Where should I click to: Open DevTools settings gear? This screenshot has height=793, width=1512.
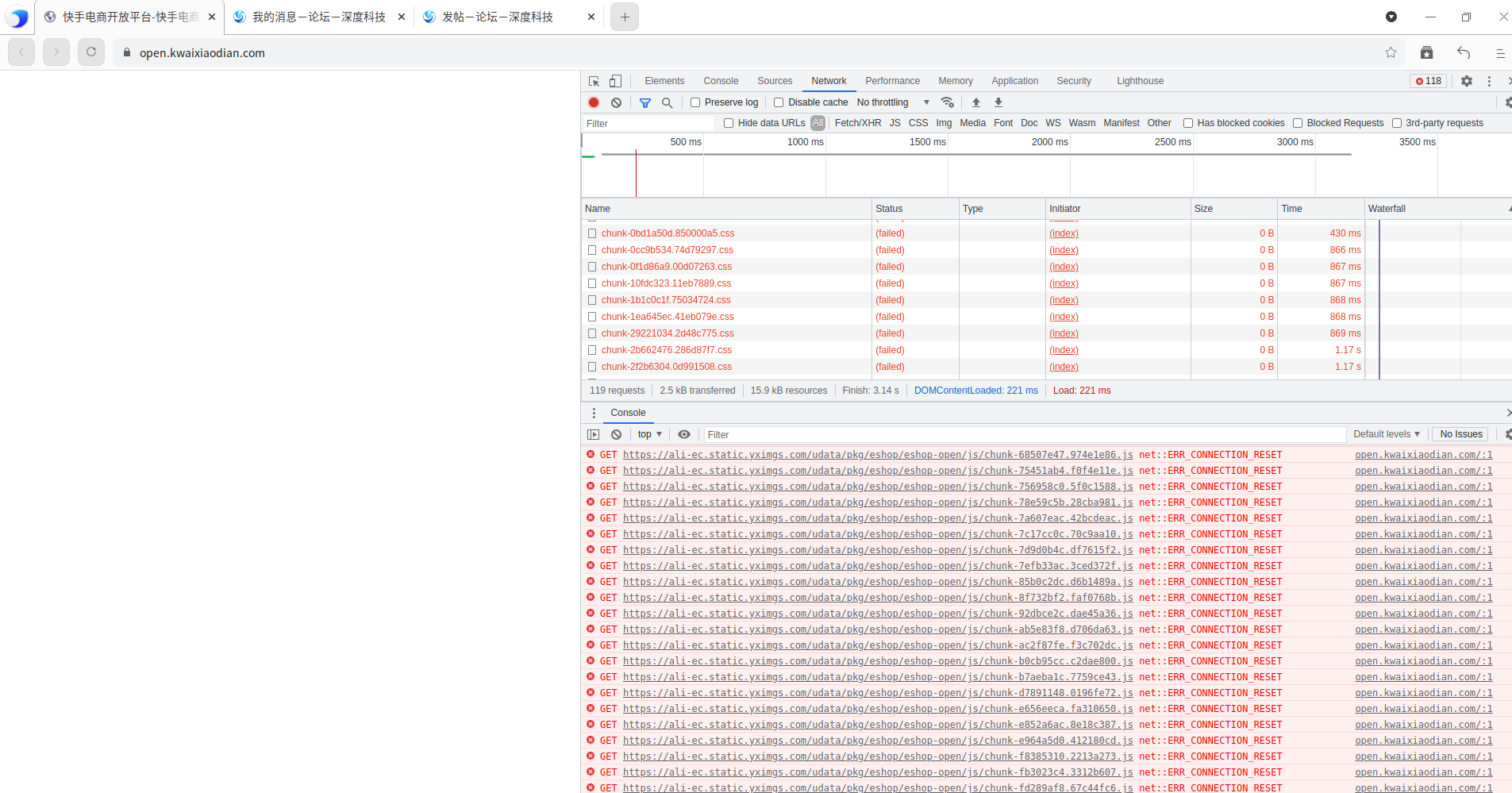click(x=1467, y=81)
